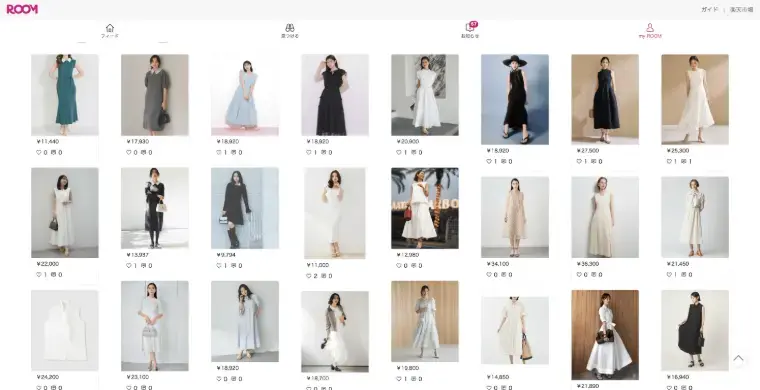Screen dimensions: 760x390
Task: Open the cream dress ¥25,300 thumbnail
Action: point(695,99)
